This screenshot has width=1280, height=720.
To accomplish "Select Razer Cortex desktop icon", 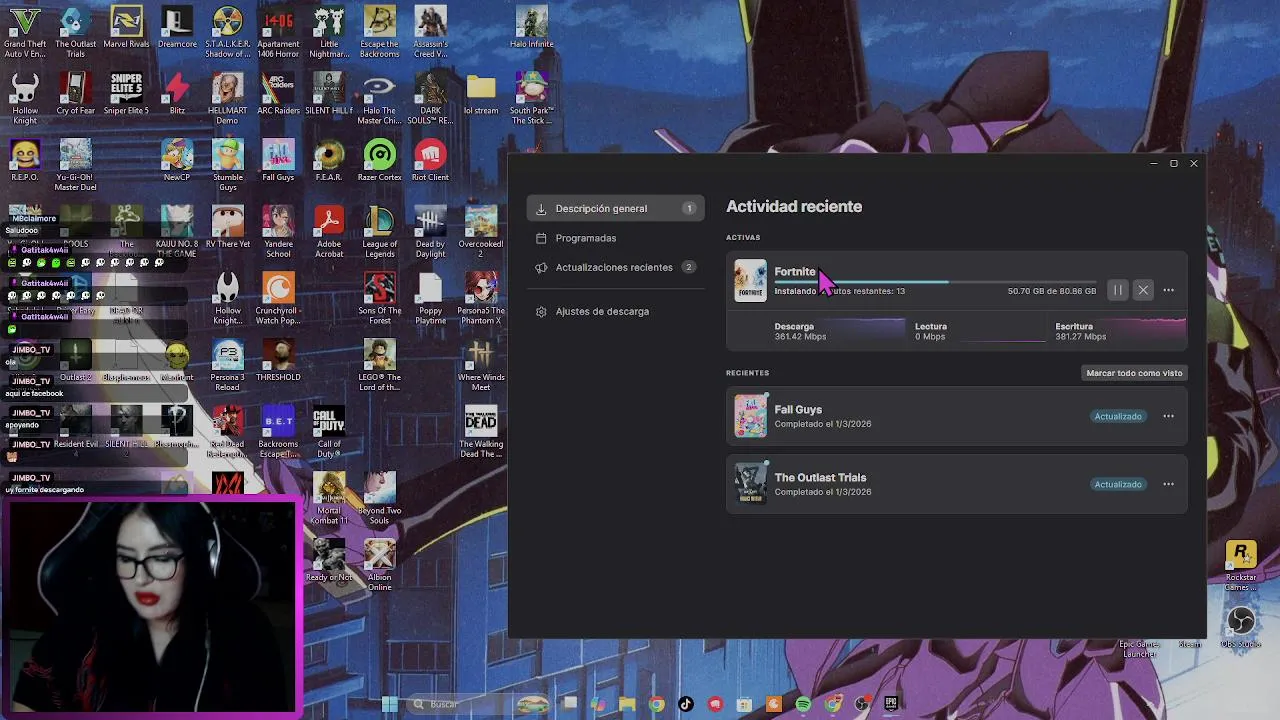I will [379, 161].
